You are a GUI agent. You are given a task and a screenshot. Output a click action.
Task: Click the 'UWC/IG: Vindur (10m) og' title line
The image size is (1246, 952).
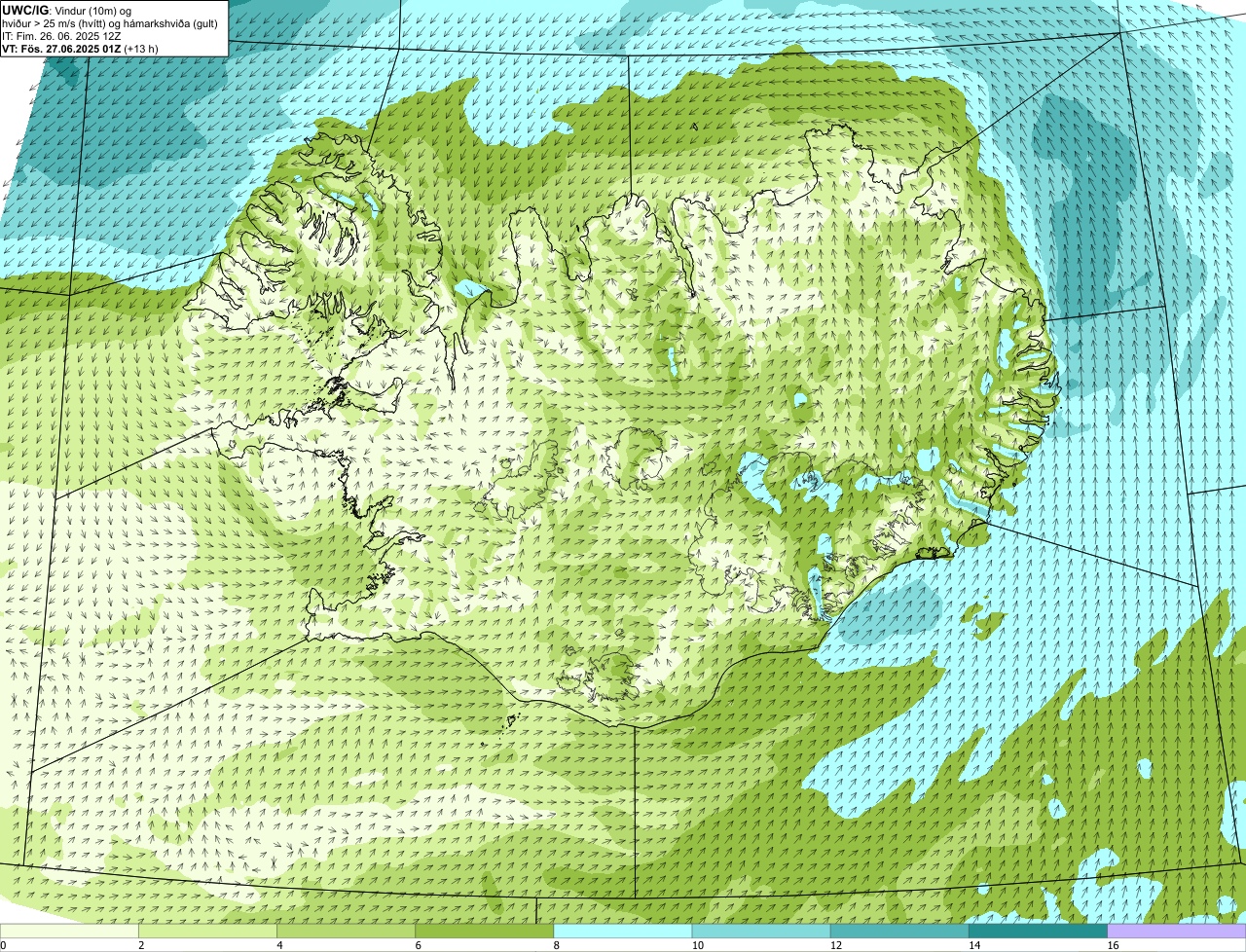(x=66, y=10)
